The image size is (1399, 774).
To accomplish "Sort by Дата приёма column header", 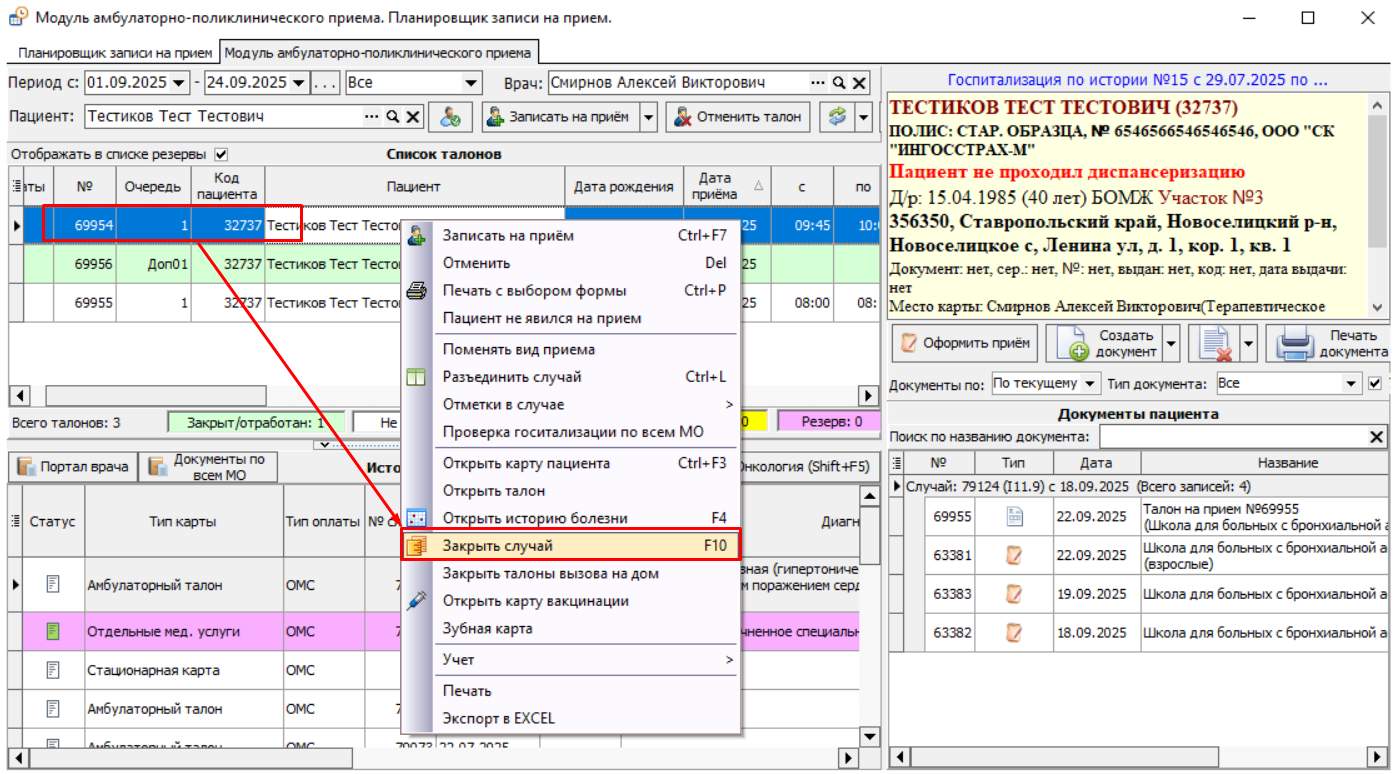I will pyautogui.click(x=714, y=186).
